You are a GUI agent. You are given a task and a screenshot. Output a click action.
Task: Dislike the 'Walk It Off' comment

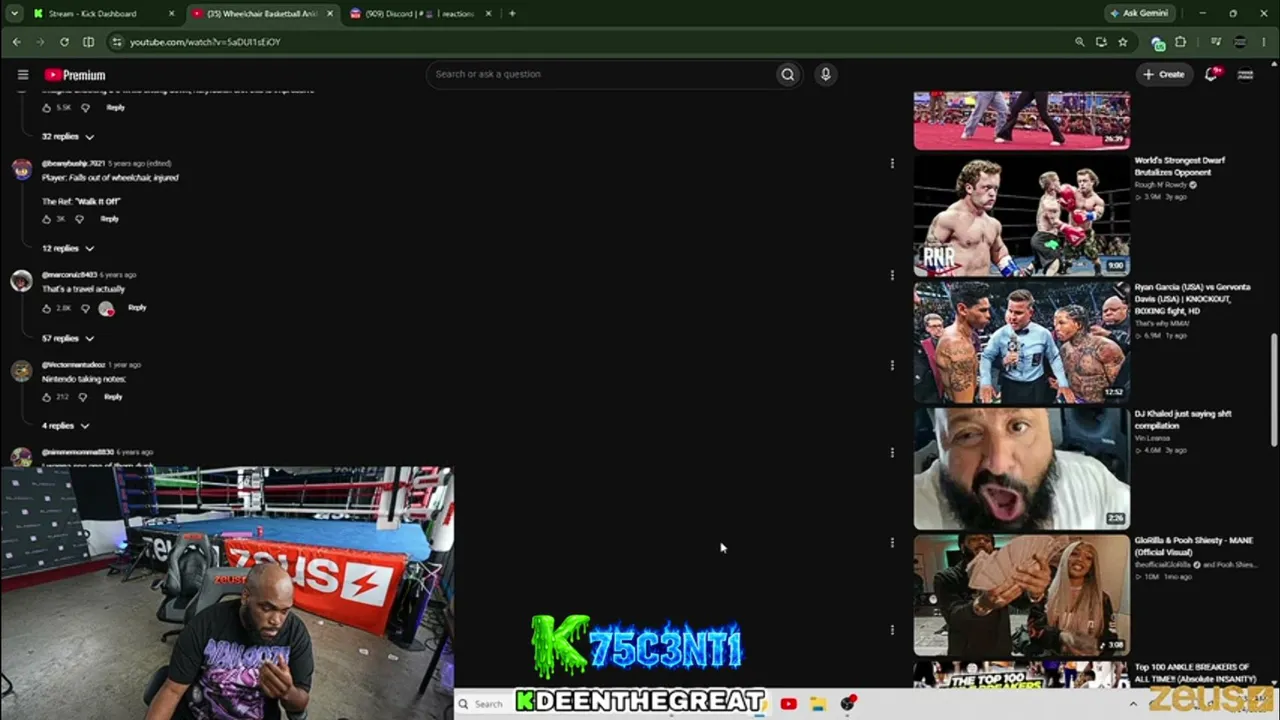(79, 219)
